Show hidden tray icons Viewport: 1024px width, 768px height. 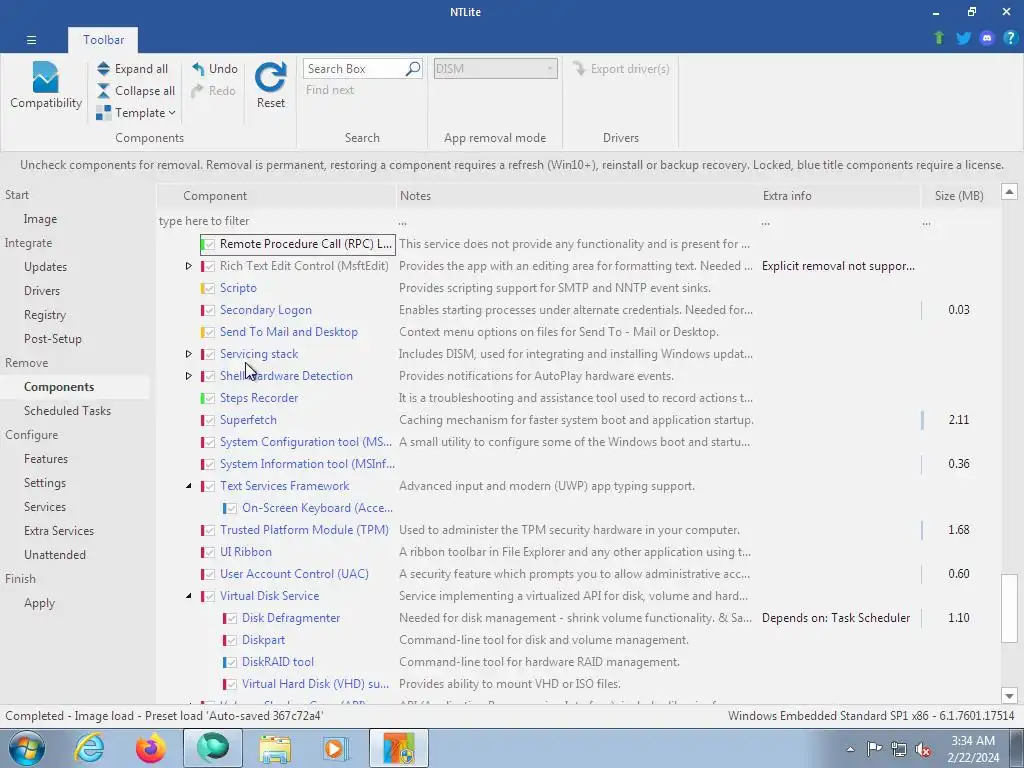[850, 749]
